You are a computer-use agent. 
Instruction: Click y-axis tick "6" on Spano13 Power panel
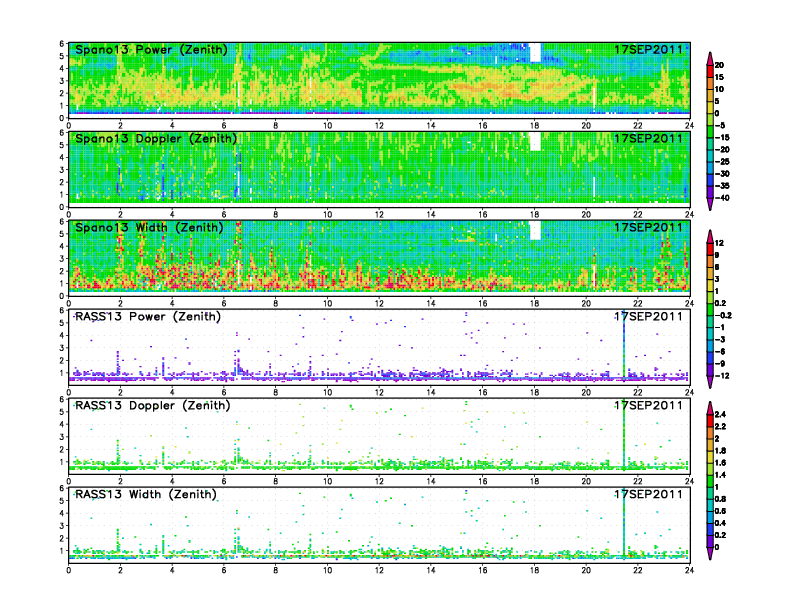(62, 44)
